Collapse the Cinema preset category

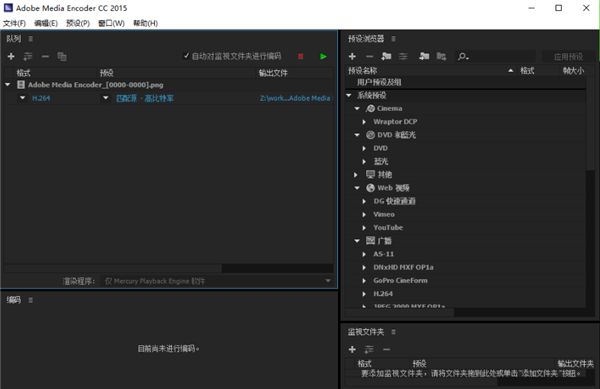357,109
